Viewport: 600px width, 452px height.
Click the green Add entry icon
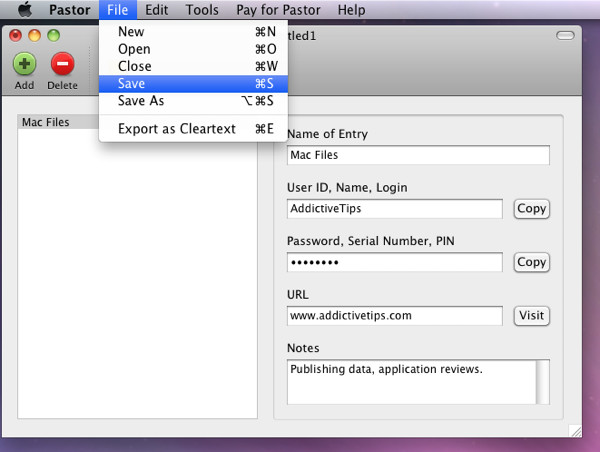pyautogui.click(x=25, y=64)
